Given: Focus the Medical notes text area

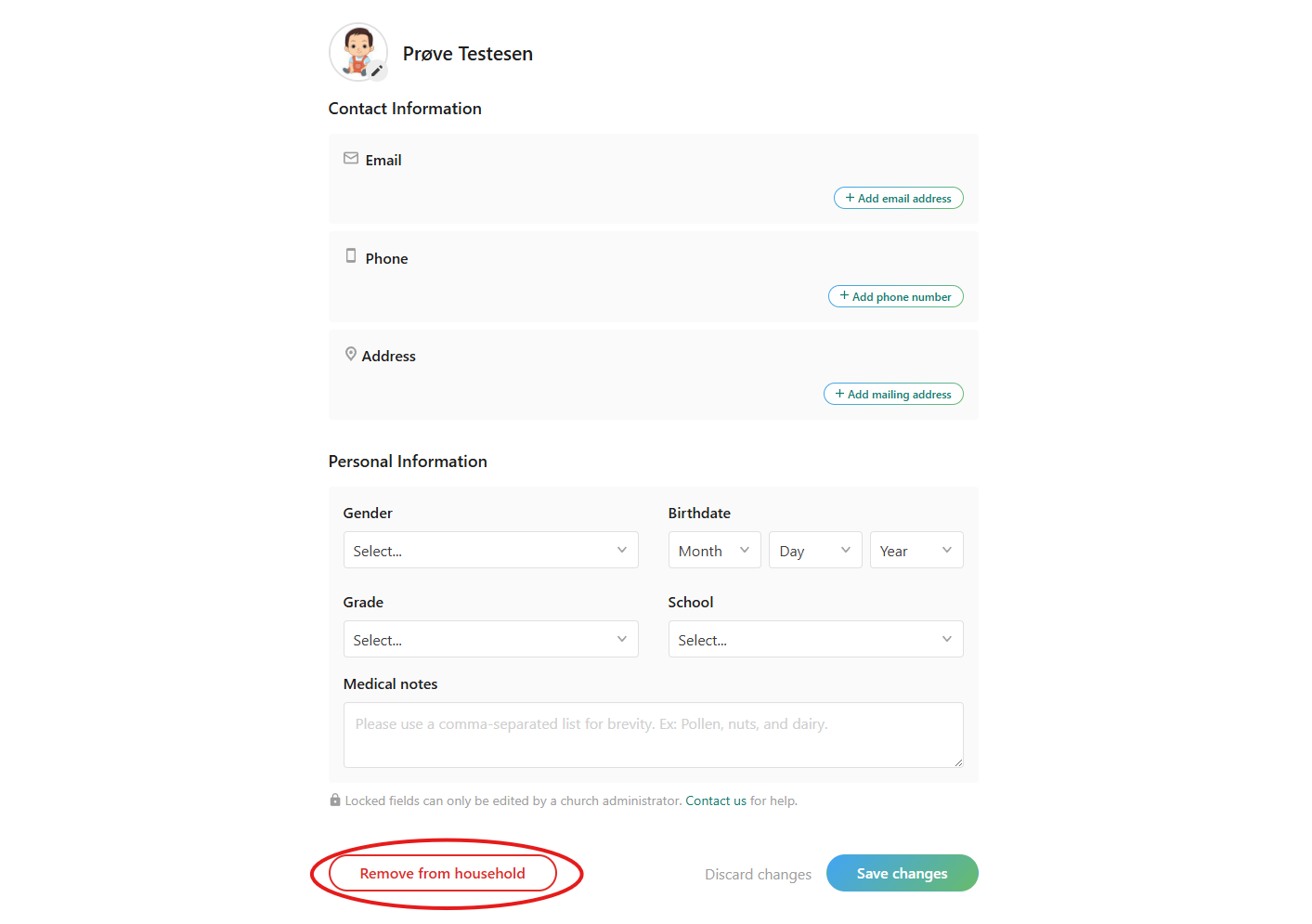Looking at the screenshot, I should [653, 735].
